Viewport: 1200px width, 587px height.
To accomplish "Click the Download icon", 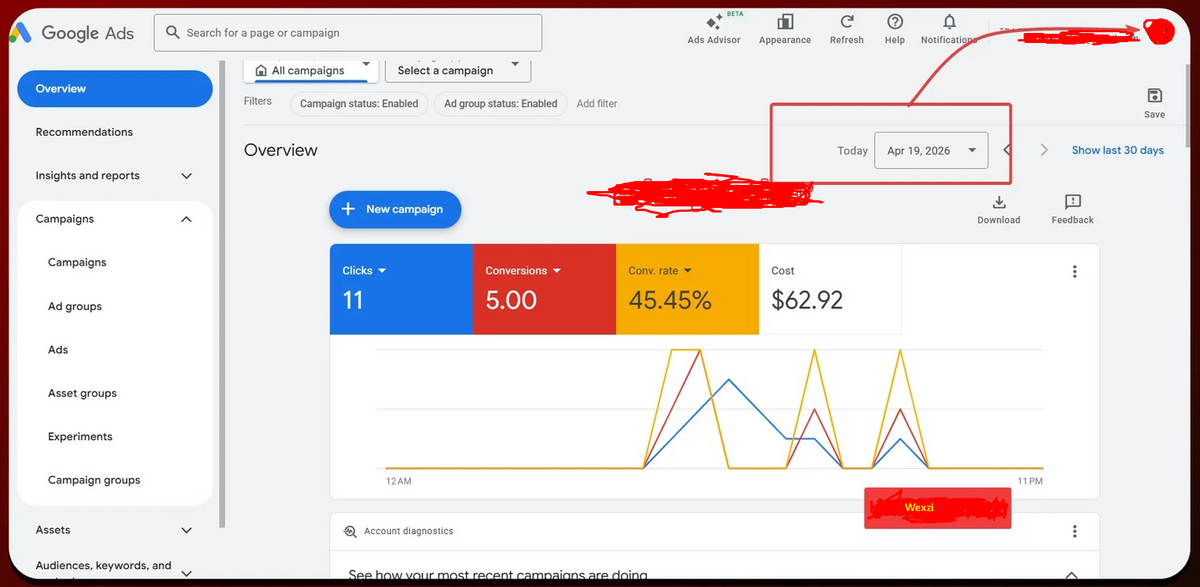I will 999,202.
